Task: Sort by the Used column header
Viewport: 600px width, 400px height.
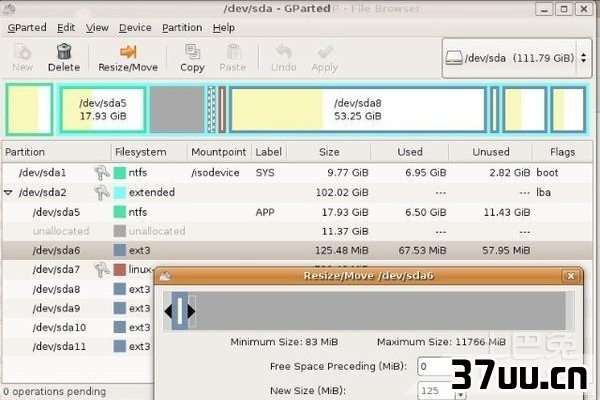Action: pos(410,152)
